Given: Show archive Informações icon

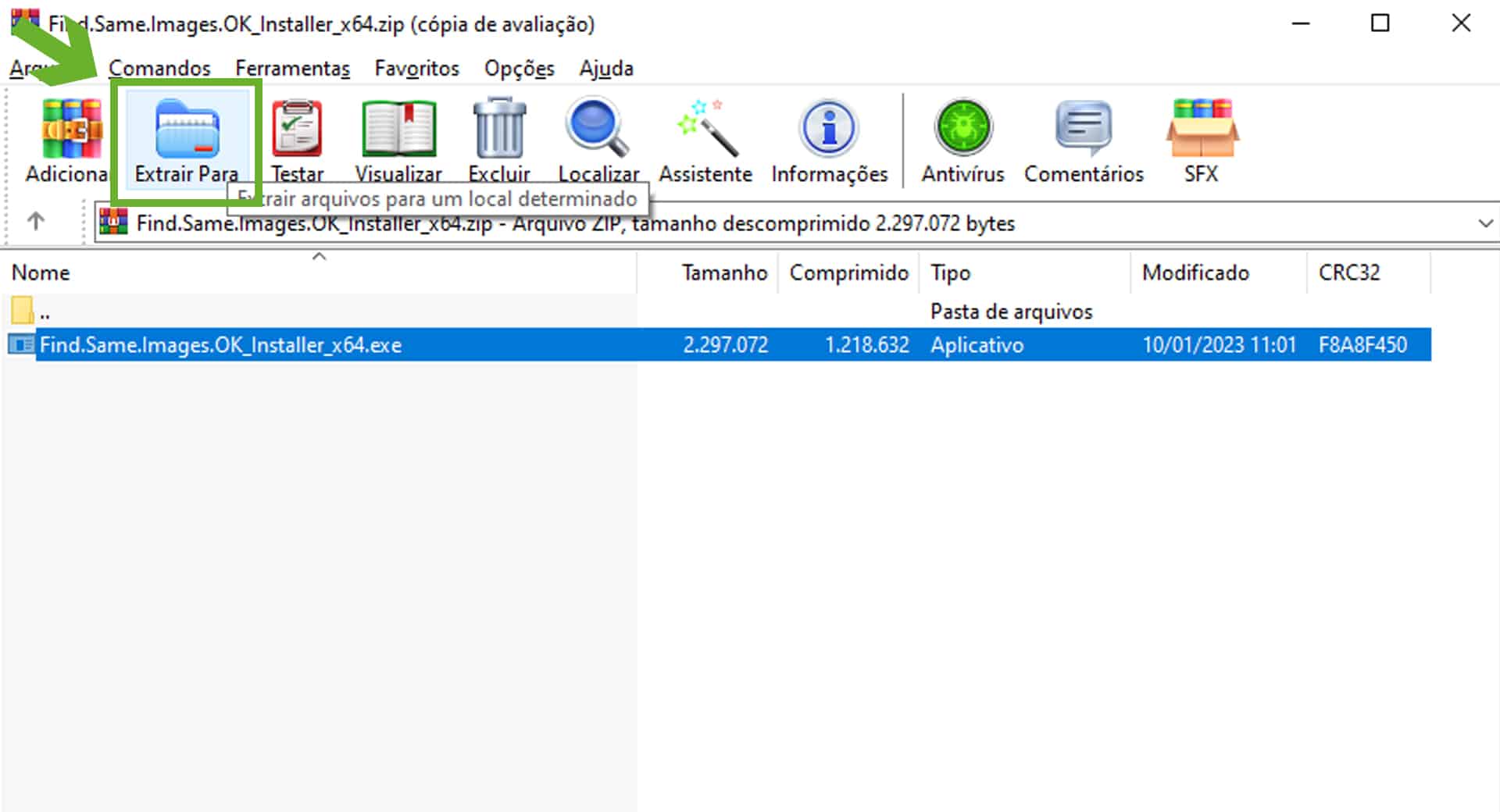Looking at the screenshot, I should (829, 127).
